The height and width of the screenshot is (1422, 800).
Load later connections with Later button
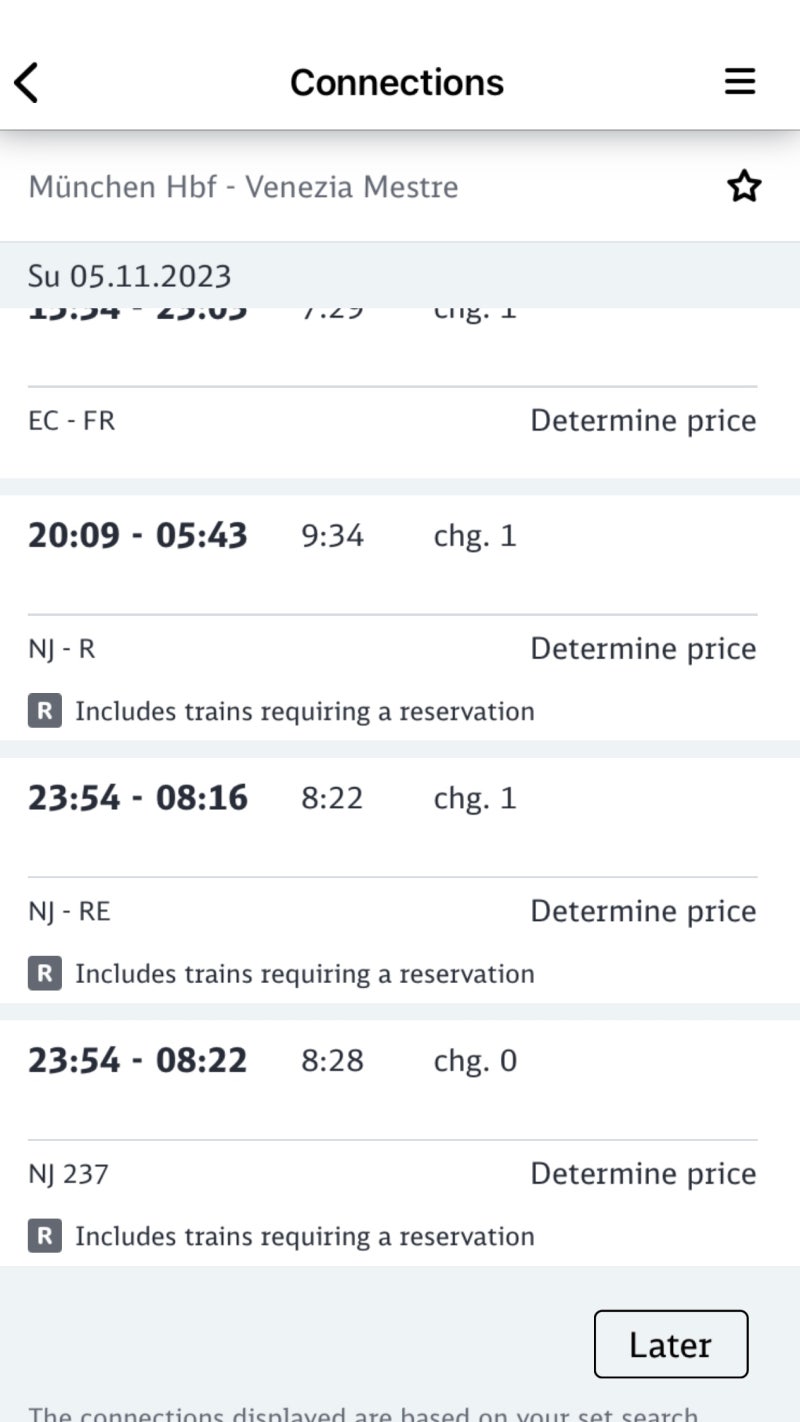[671, 1344]
